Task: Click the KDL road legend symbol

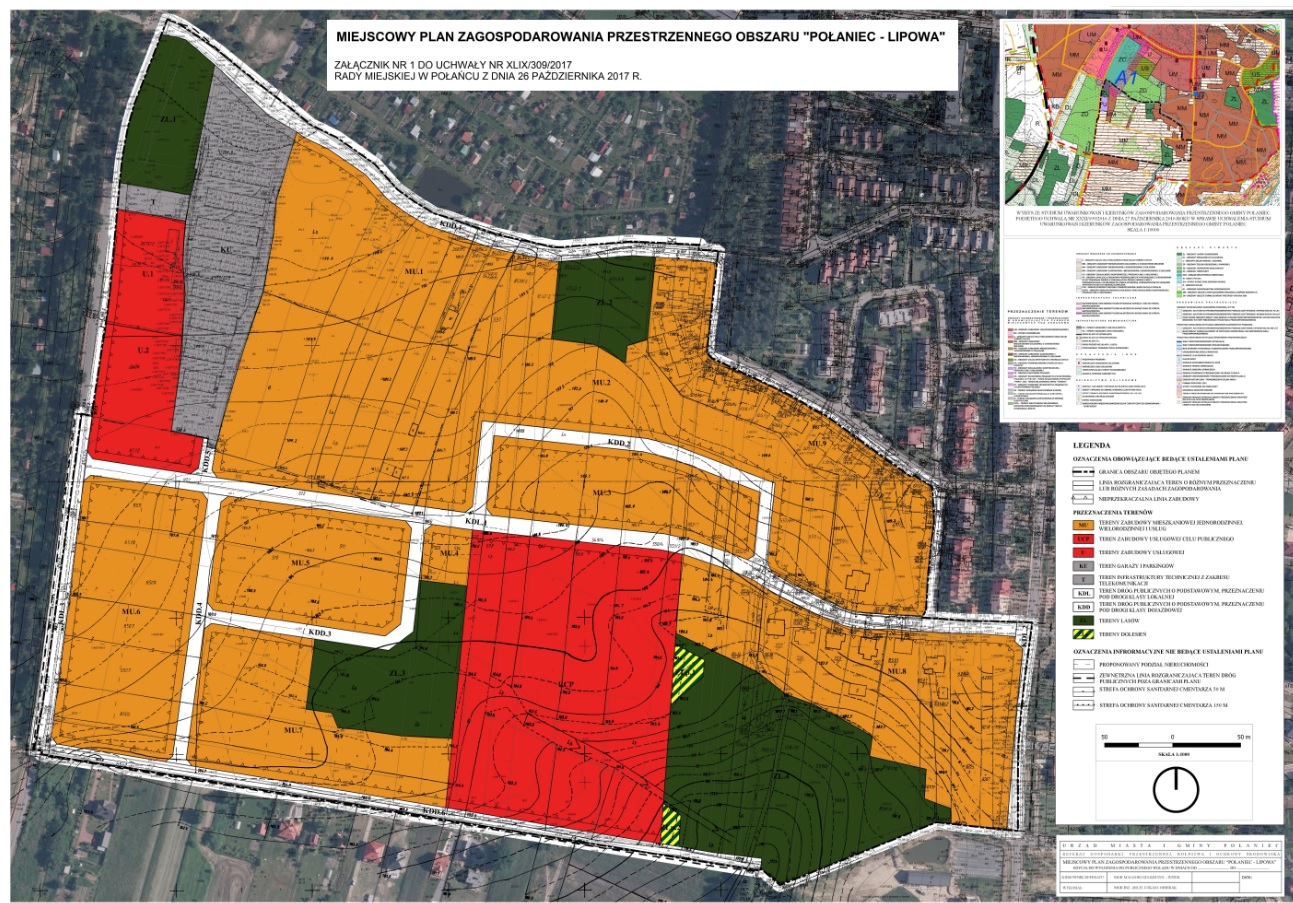Action: (x=1081, y=593)
